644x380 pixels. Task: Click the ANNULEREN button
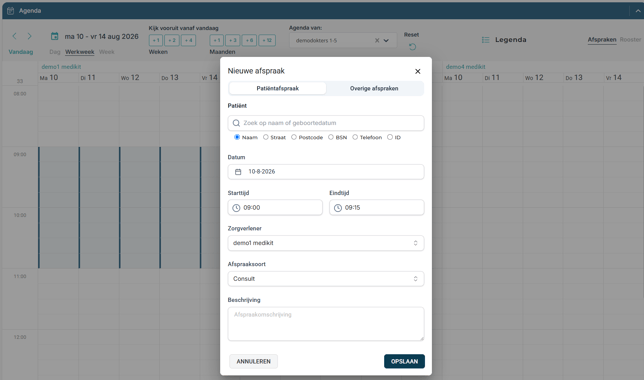tap(253, 362)
